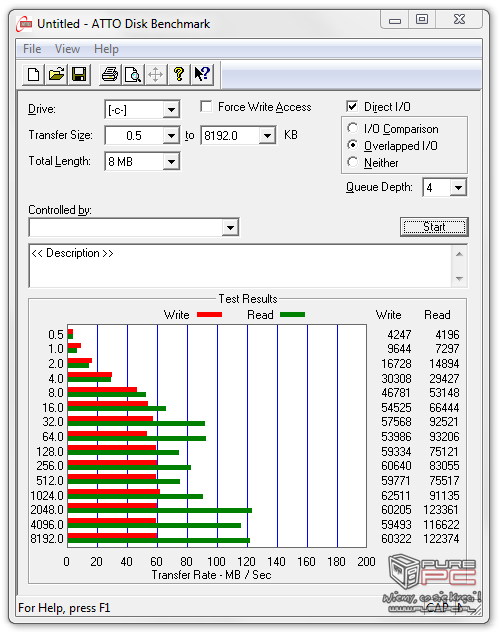Start the benchmark with Start button

pos(434,227)
